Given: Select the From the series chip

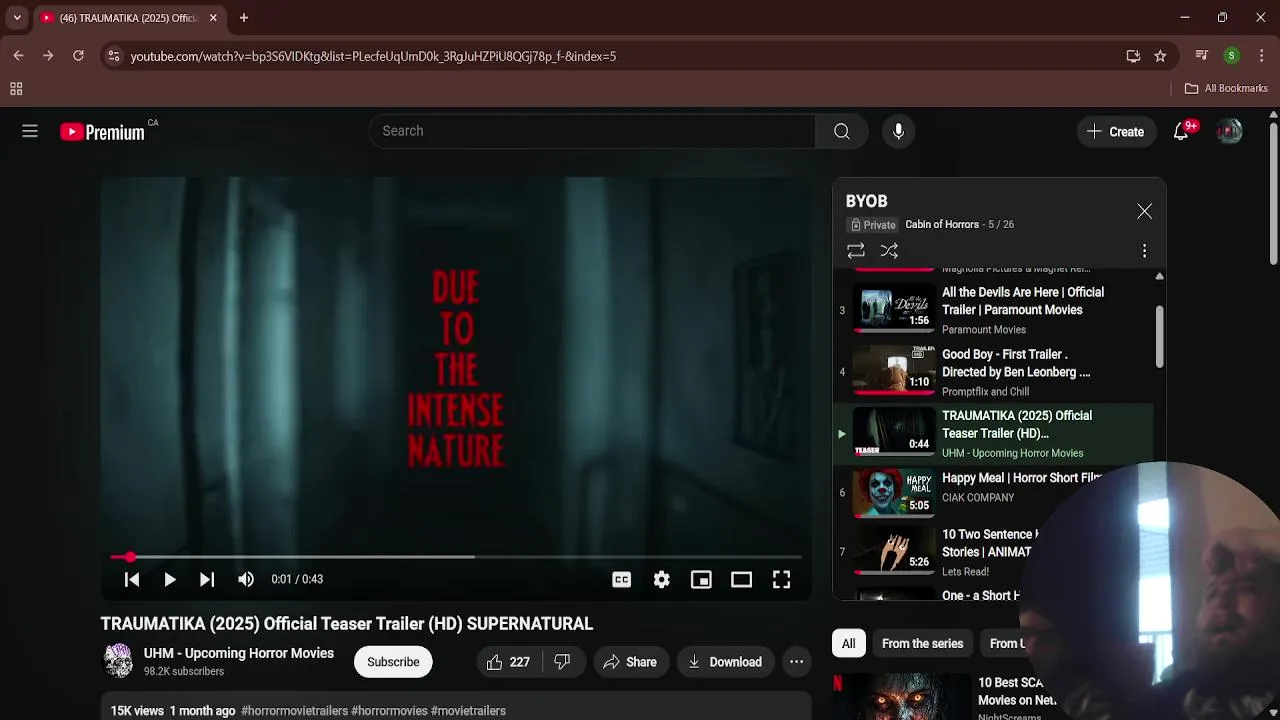Looking at the screenshot, I should point(922,644).
